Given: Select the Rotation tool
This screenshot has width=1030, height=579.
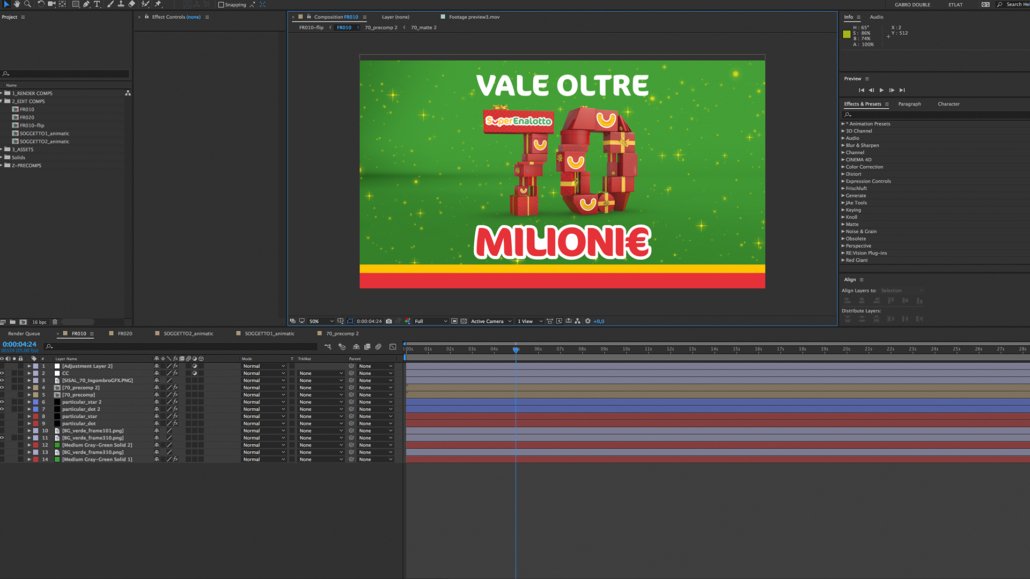Looking at the screenshot, I should click(x=41, y=4).
